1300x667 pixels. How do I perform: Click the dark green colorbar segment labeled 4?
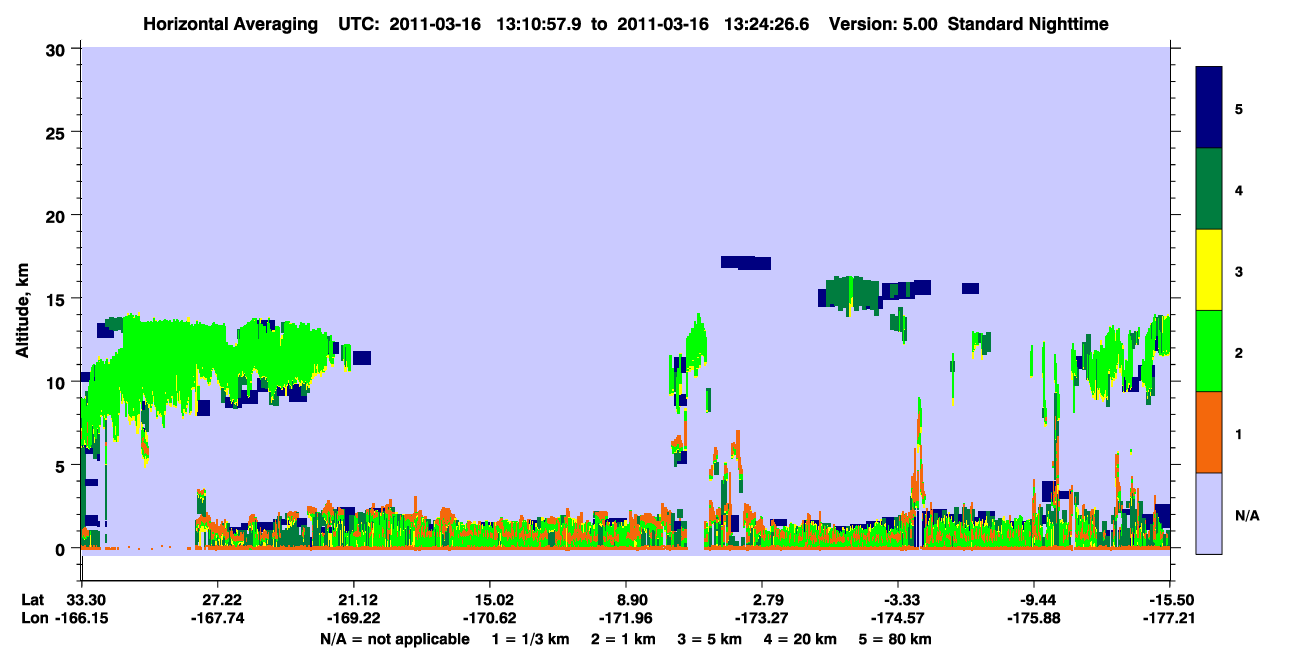1209,189
